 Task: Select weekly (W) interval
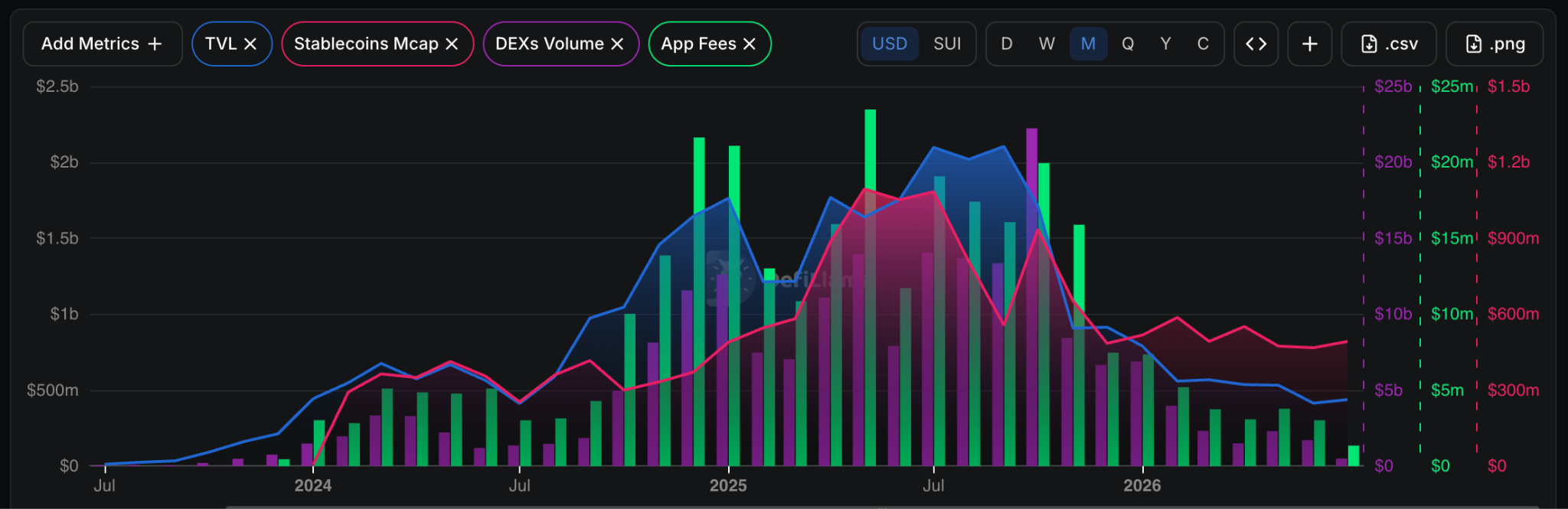pos(1047,44)
